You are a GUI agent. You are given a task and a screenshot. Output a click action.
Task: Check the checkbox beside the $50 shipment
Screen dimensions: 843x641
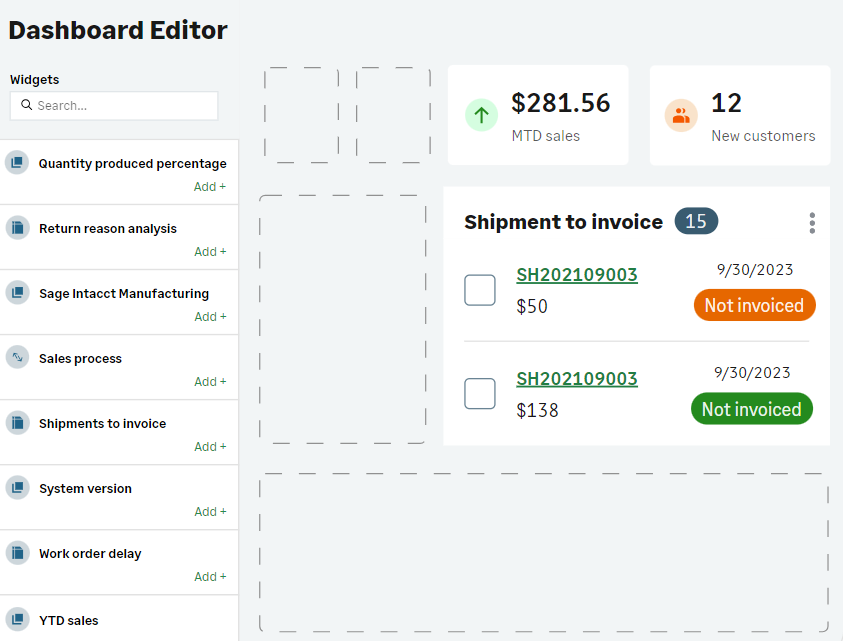480,289
